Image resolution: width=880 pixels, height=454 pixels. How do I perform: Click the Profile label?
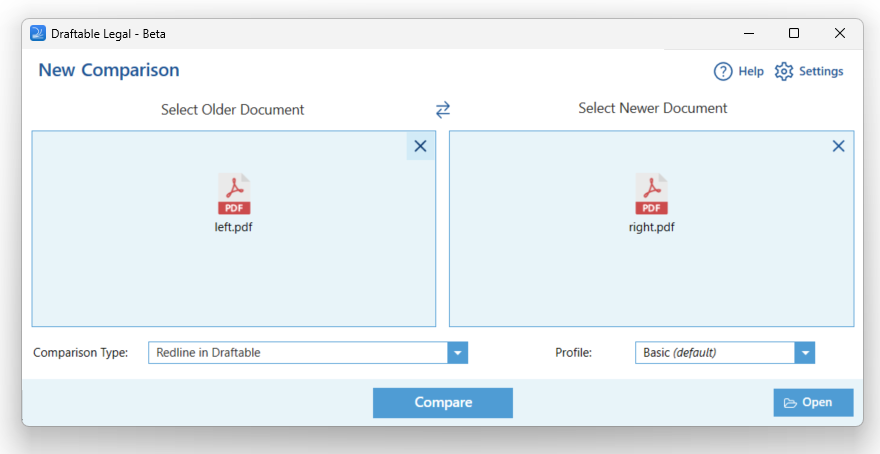574,353
